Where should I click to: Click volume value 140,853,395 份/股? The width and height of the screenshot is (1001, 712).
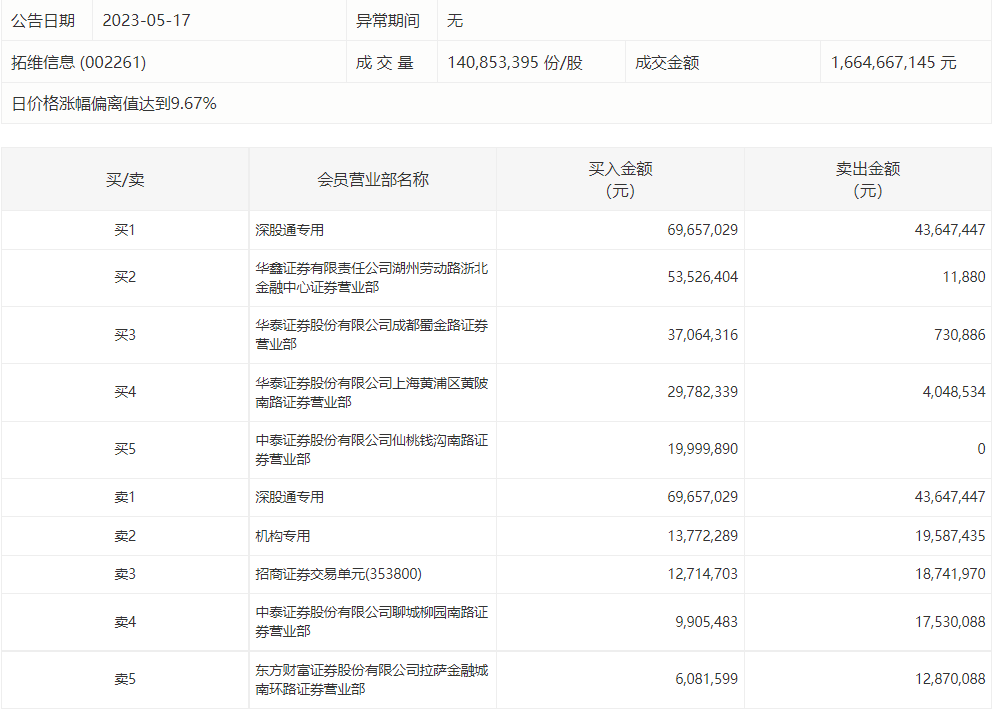tap(515, 62)
